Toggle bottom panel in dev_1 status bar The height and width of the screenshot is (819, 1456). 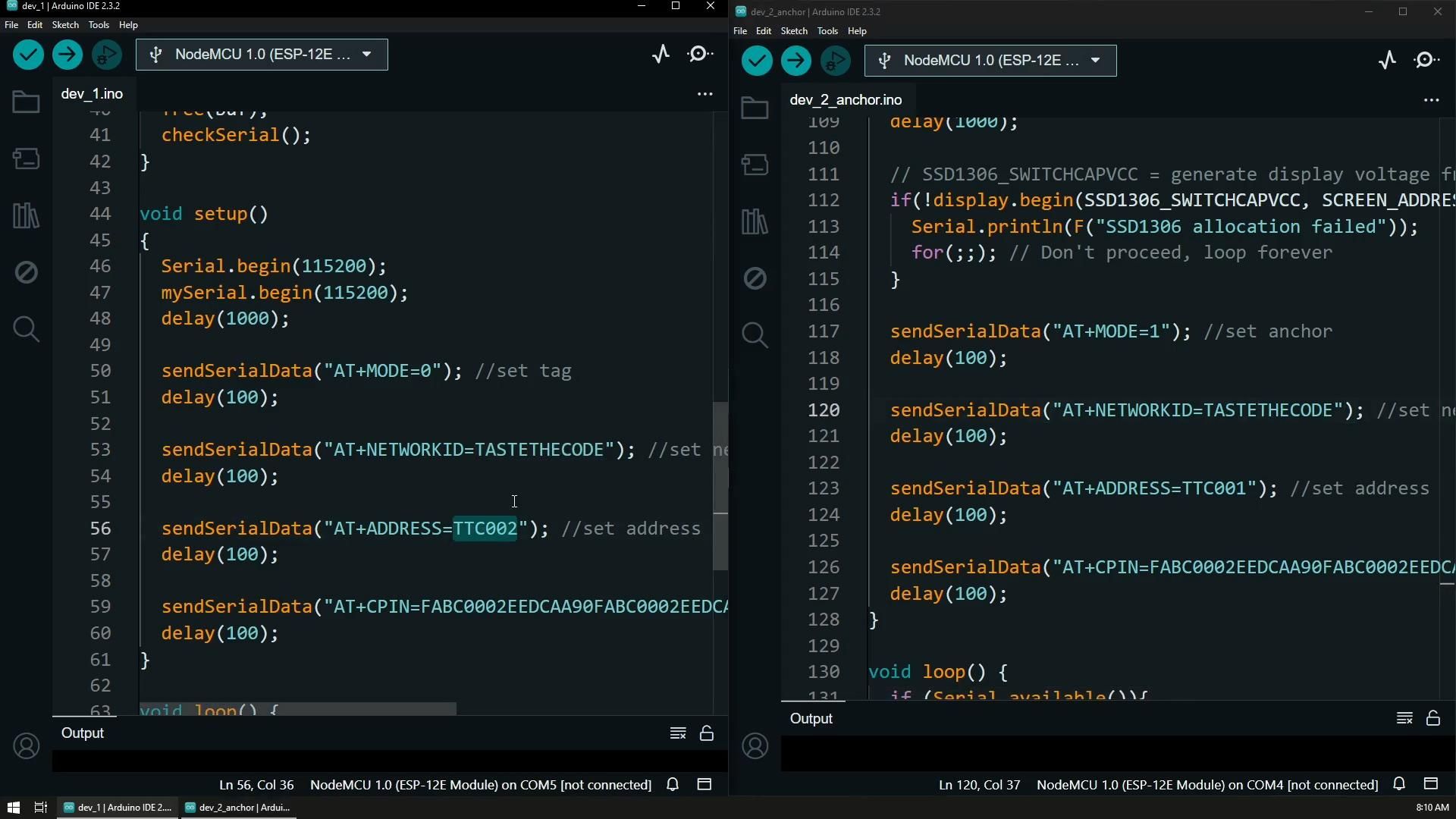pyautogui.click(x=704, y=785)
